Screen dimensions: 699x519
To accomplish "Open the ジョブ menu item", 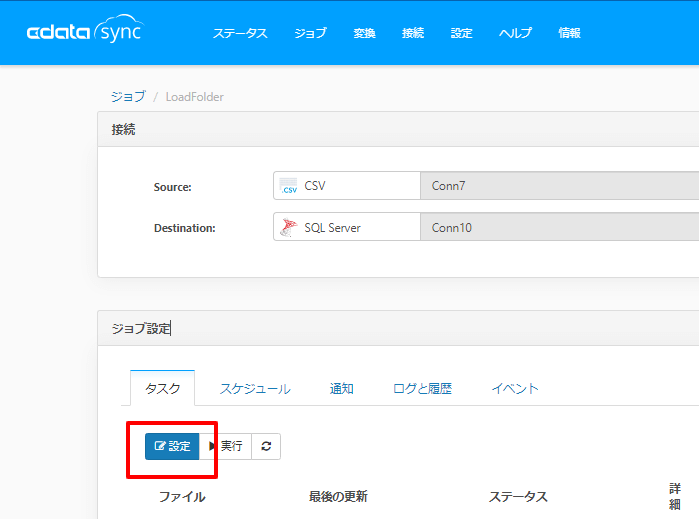I will pyautogui.click(x=310, y=33).
